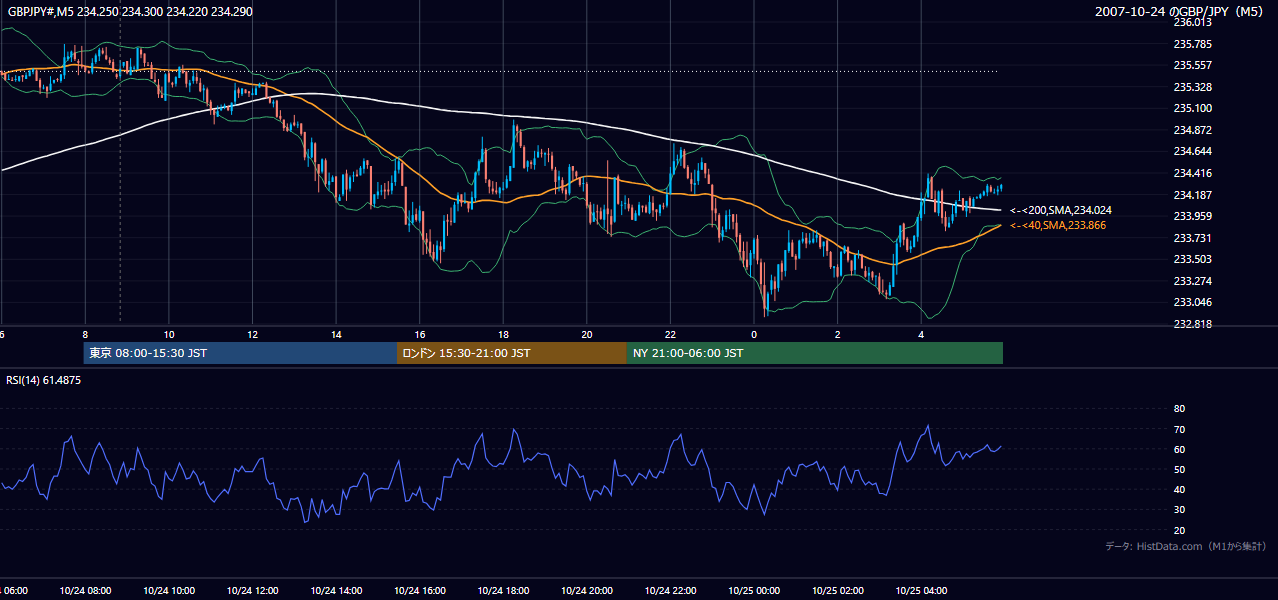Click RSI scale value 50
This screenshot has height=600, width=1278.
click(x=1179, y=469)
